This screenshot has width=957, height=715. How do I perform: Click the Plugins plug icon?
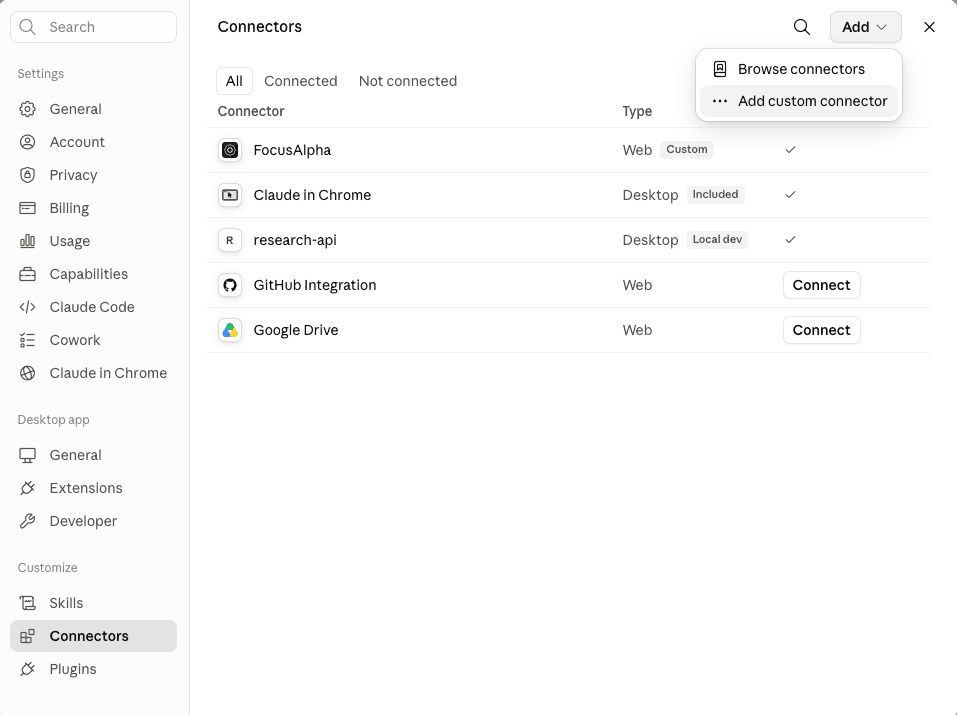27,669
